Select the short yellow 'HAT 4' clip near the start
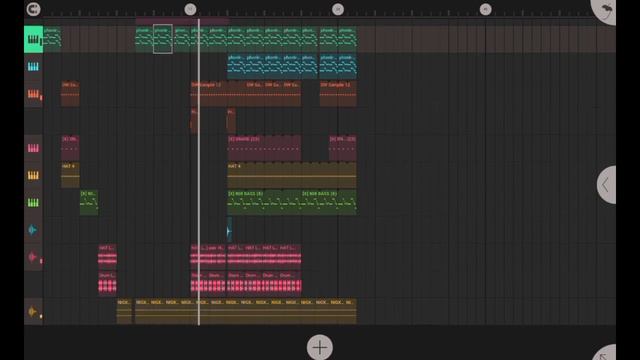640x360 pixels. pyautogui.click(x=70, y=176)
